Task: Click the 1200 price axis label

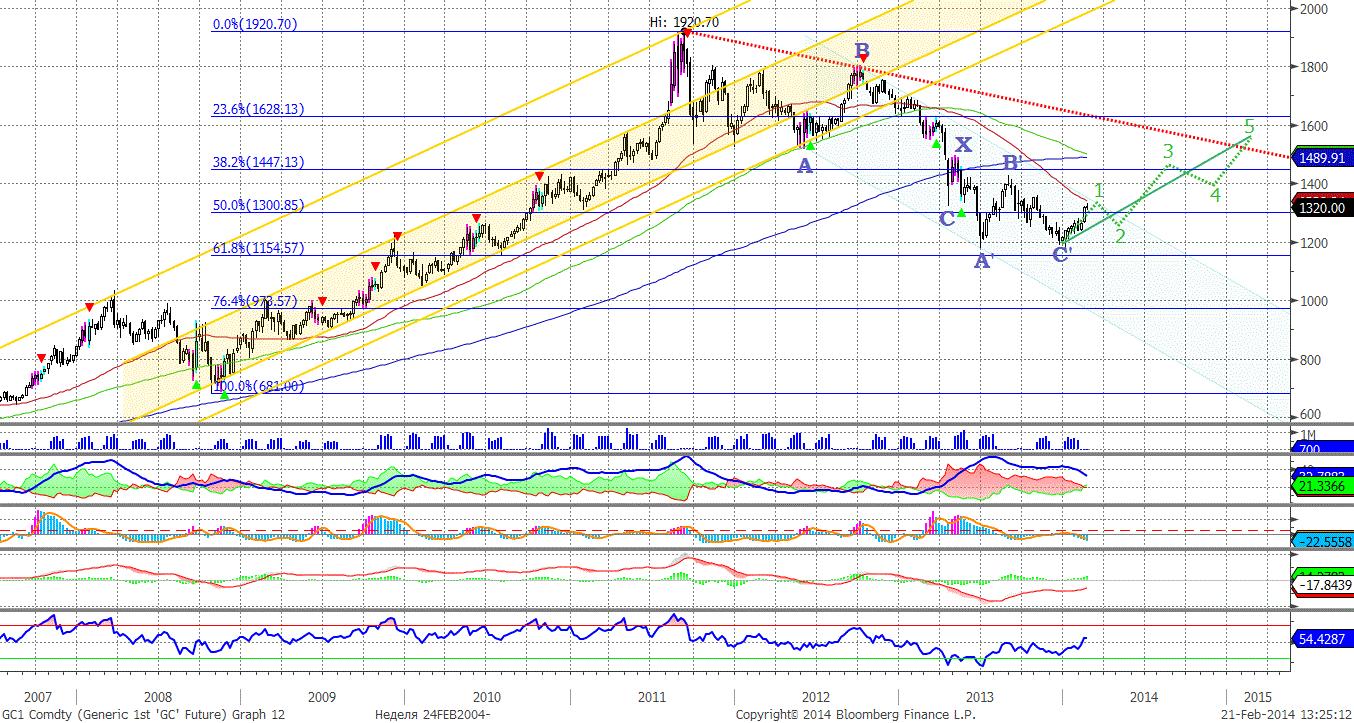Action: pos(1314,243)
